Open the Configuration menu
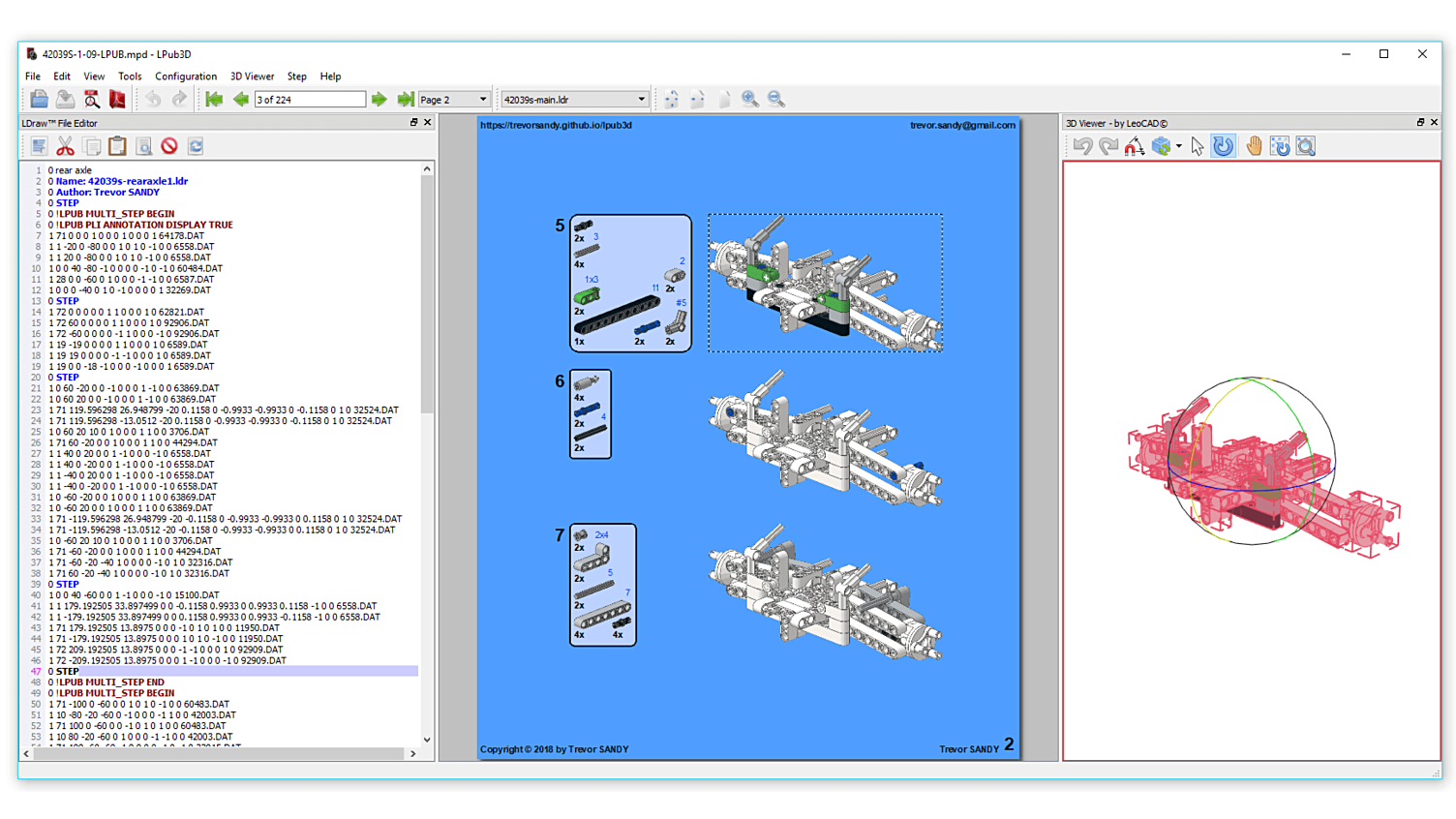This screenshot has height=819, width=1456. coord(186,76)
